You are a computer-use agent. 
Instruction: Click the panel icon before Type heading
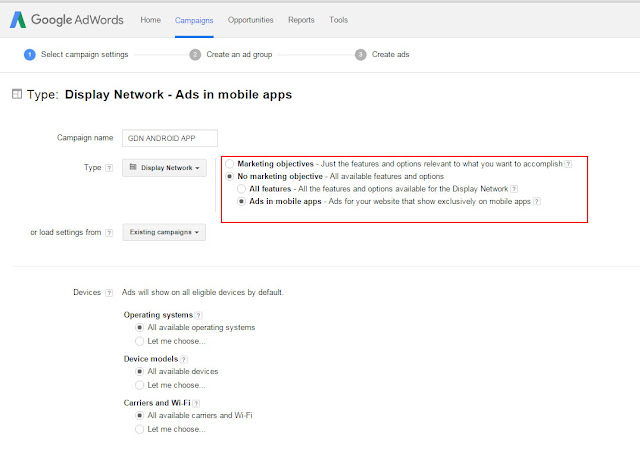coord(17,94)
